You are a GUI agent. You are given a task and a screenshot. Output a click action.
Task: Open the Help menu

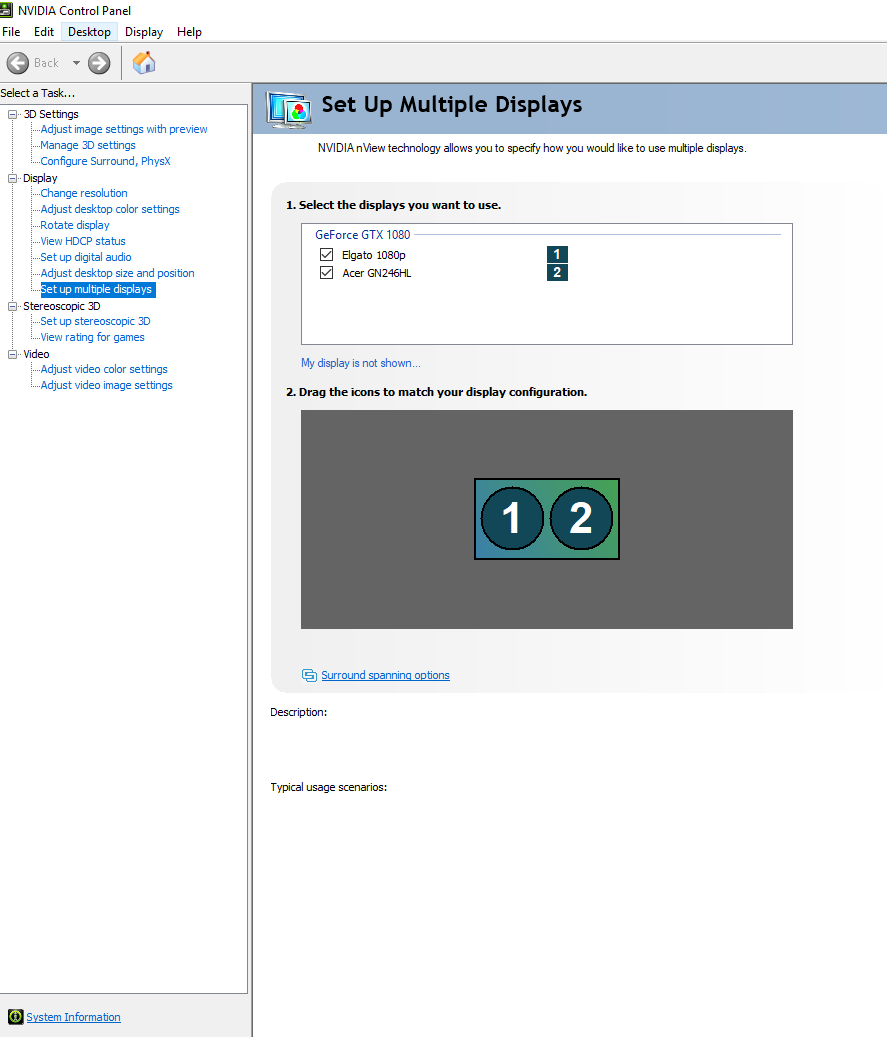(x=189, y=32)
